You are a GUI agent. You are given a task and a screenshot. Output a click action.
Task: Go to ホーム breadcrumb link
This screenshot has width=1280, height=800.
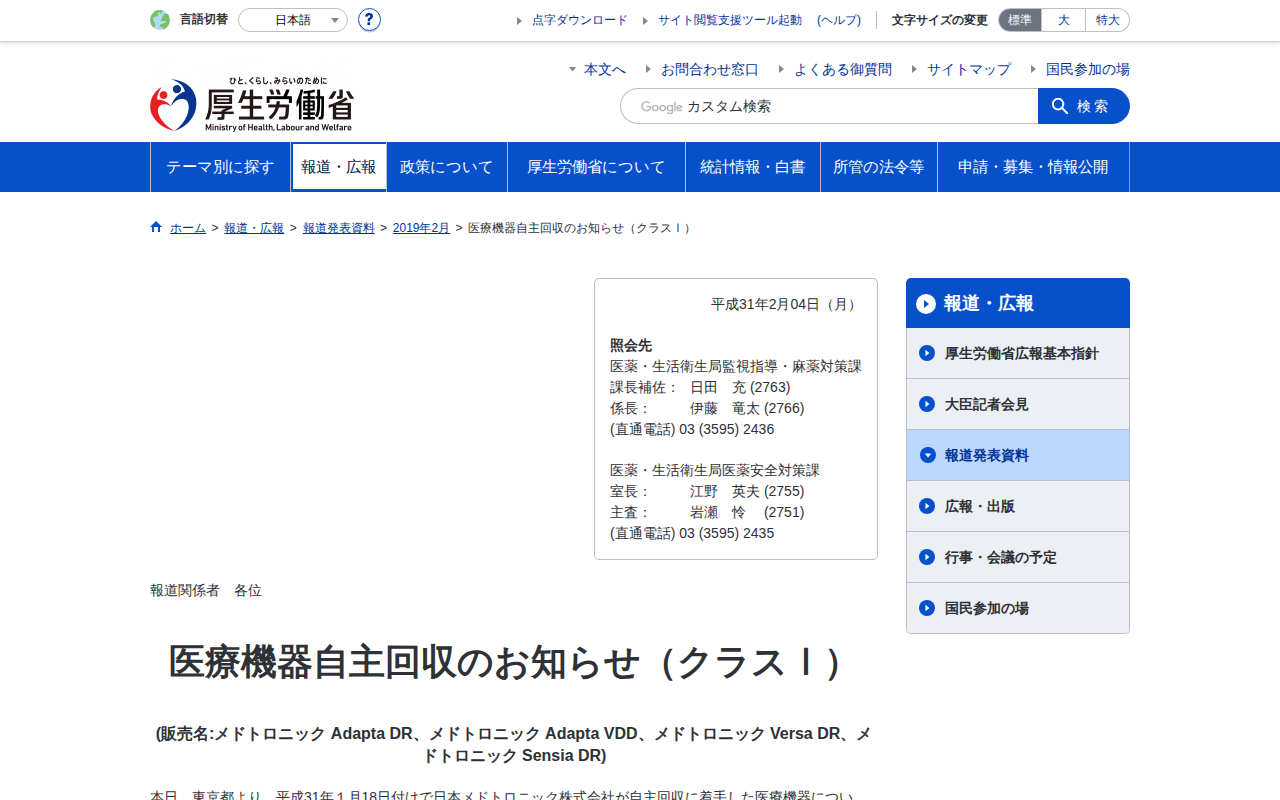click(x=188, y=228)
